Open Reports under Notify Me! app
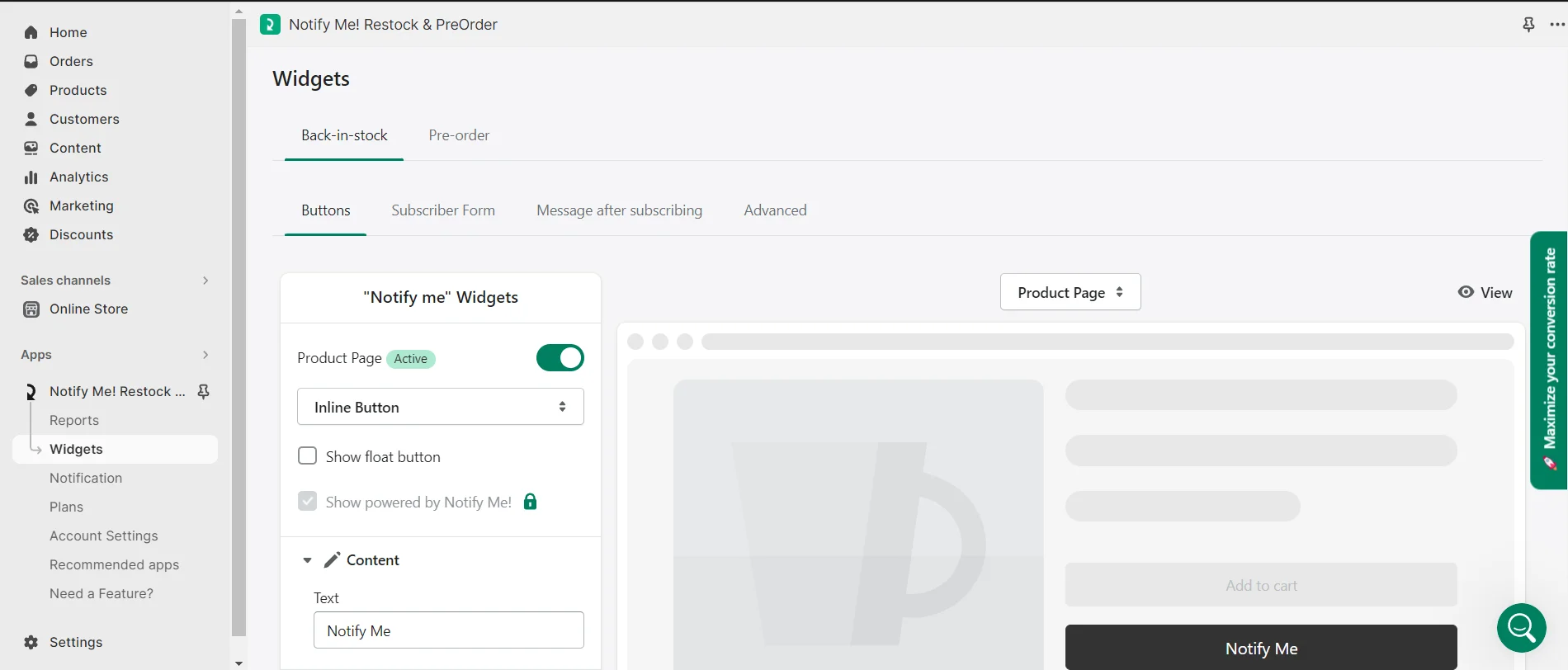 (x=74, y=420)
